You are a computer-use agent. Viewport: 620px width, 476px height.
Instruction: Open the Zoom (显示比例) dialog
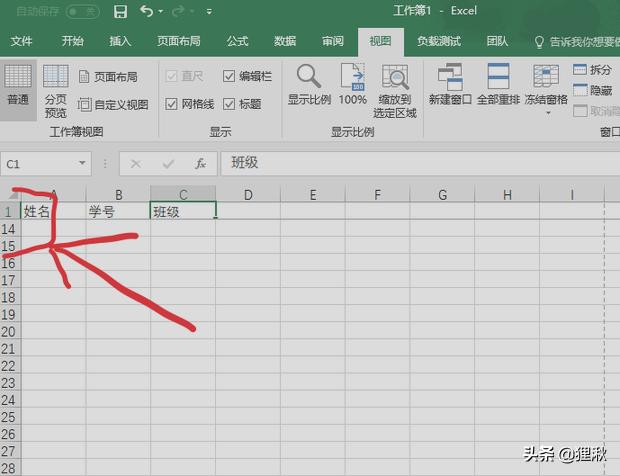click(x=308, y=86)
